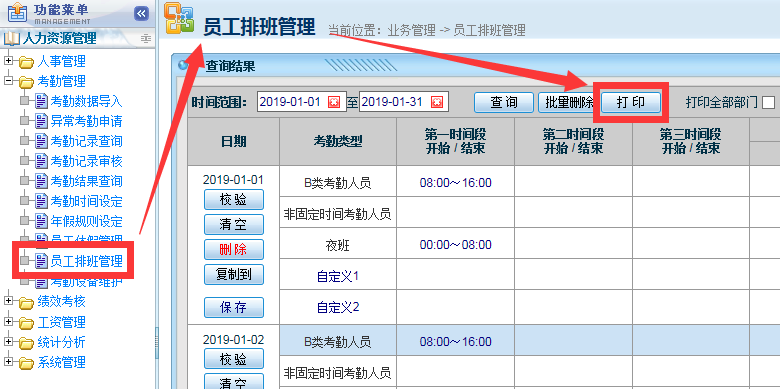Click the start date input field
The height and width of the screenshot is (389, 780).
click(292, 102)
